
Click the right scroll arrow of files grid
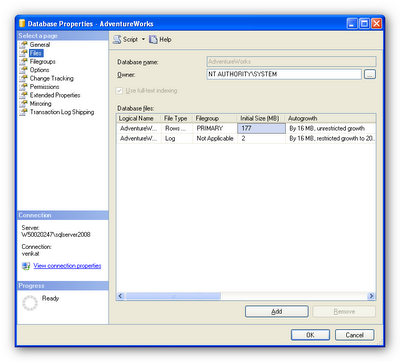coord(371,296)
